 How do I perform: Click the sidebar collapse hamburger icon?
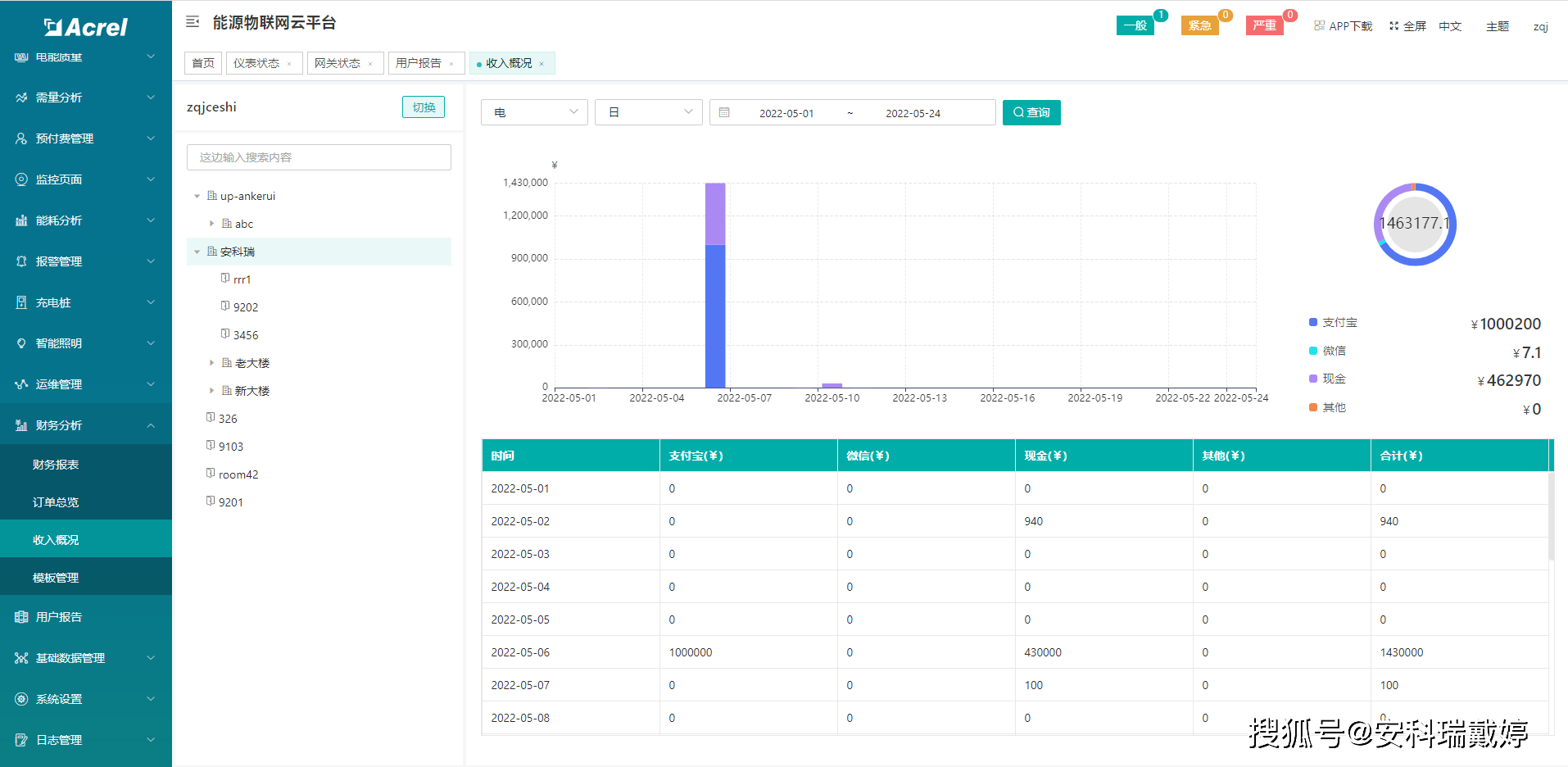click(193, 22)
